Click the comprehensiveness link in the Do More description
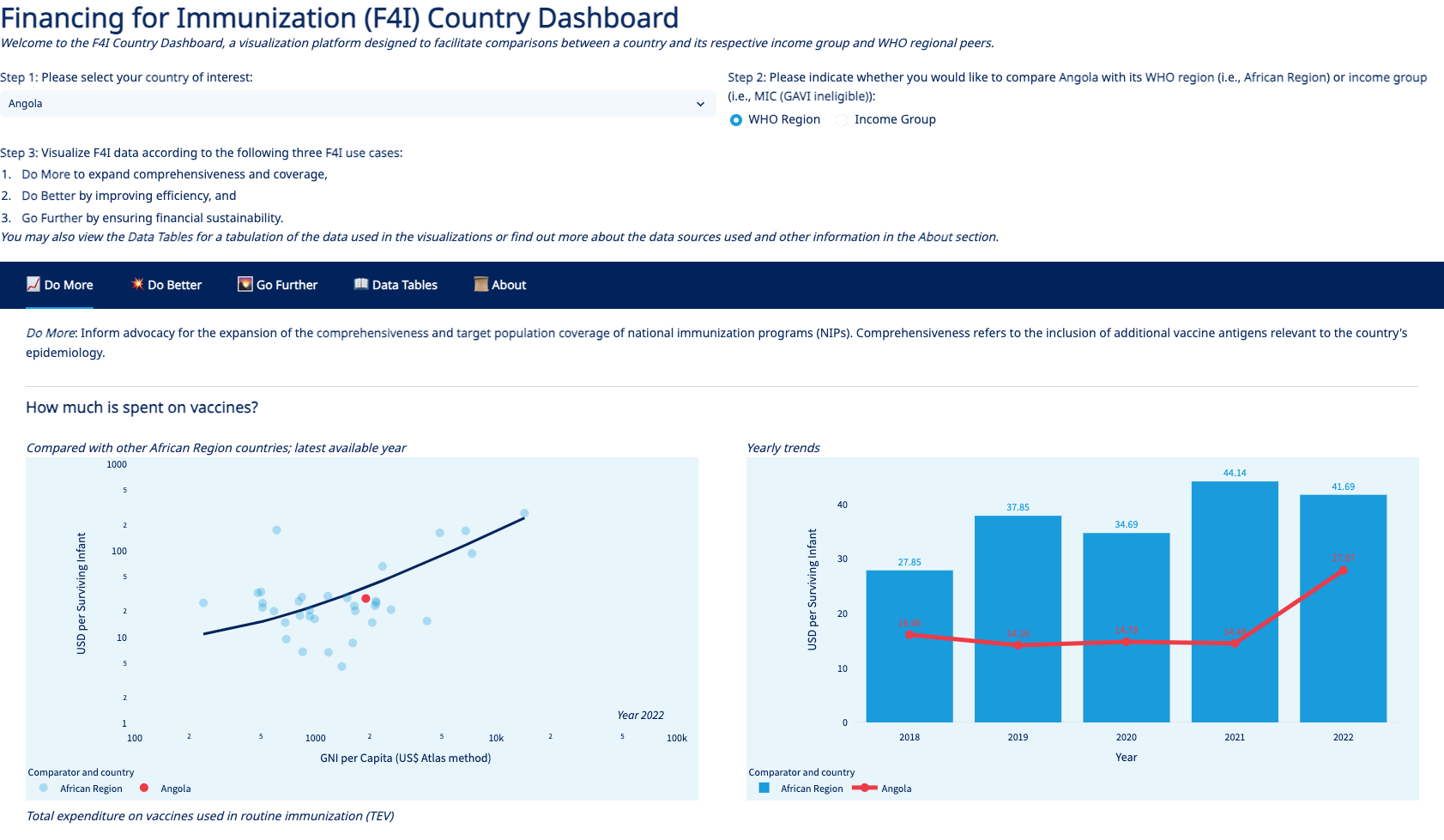 (372, 333)
